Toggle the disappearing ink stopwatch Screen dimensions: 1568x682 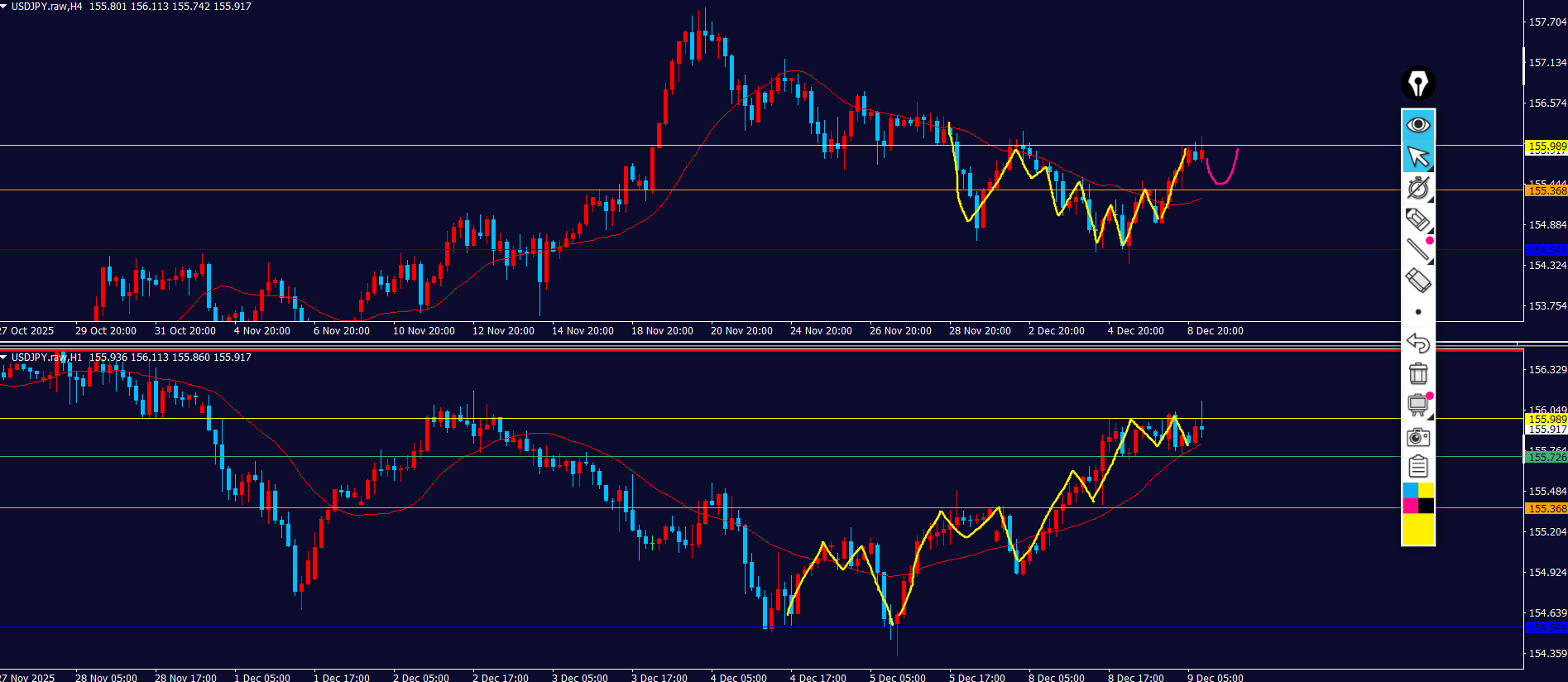coord(1417,188)
